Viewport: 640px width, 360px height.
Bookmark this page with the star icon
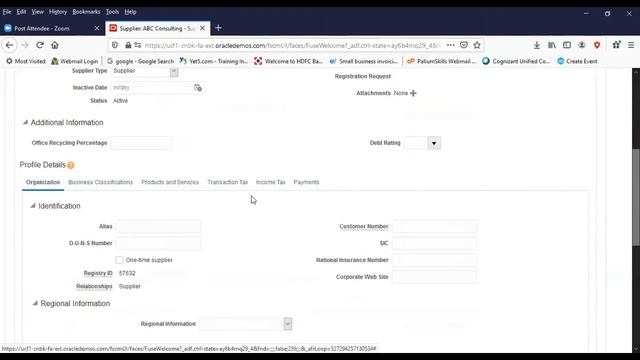pos(477,45)
